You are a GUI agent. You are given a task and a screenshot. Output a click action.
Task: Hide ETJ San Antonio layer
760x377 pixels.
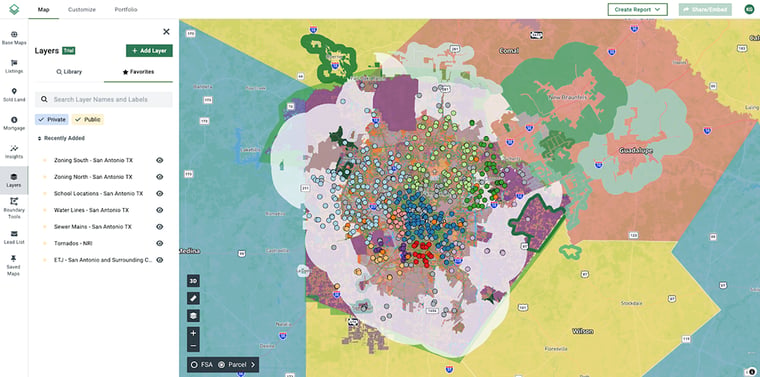159,260
